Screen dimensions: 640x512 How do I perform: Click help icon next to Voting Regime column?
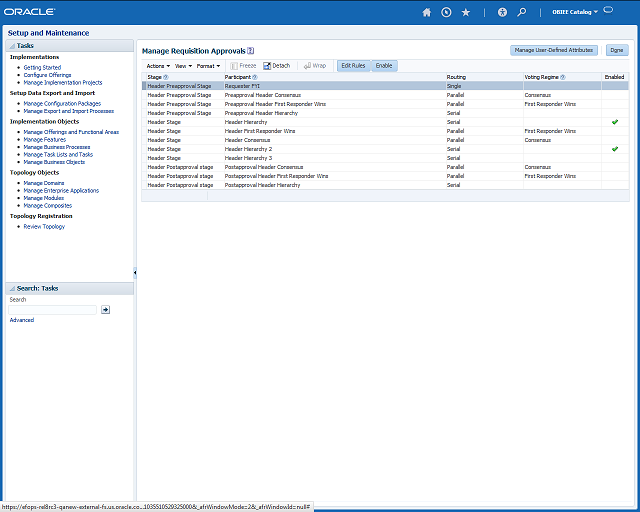click(562, 77)
